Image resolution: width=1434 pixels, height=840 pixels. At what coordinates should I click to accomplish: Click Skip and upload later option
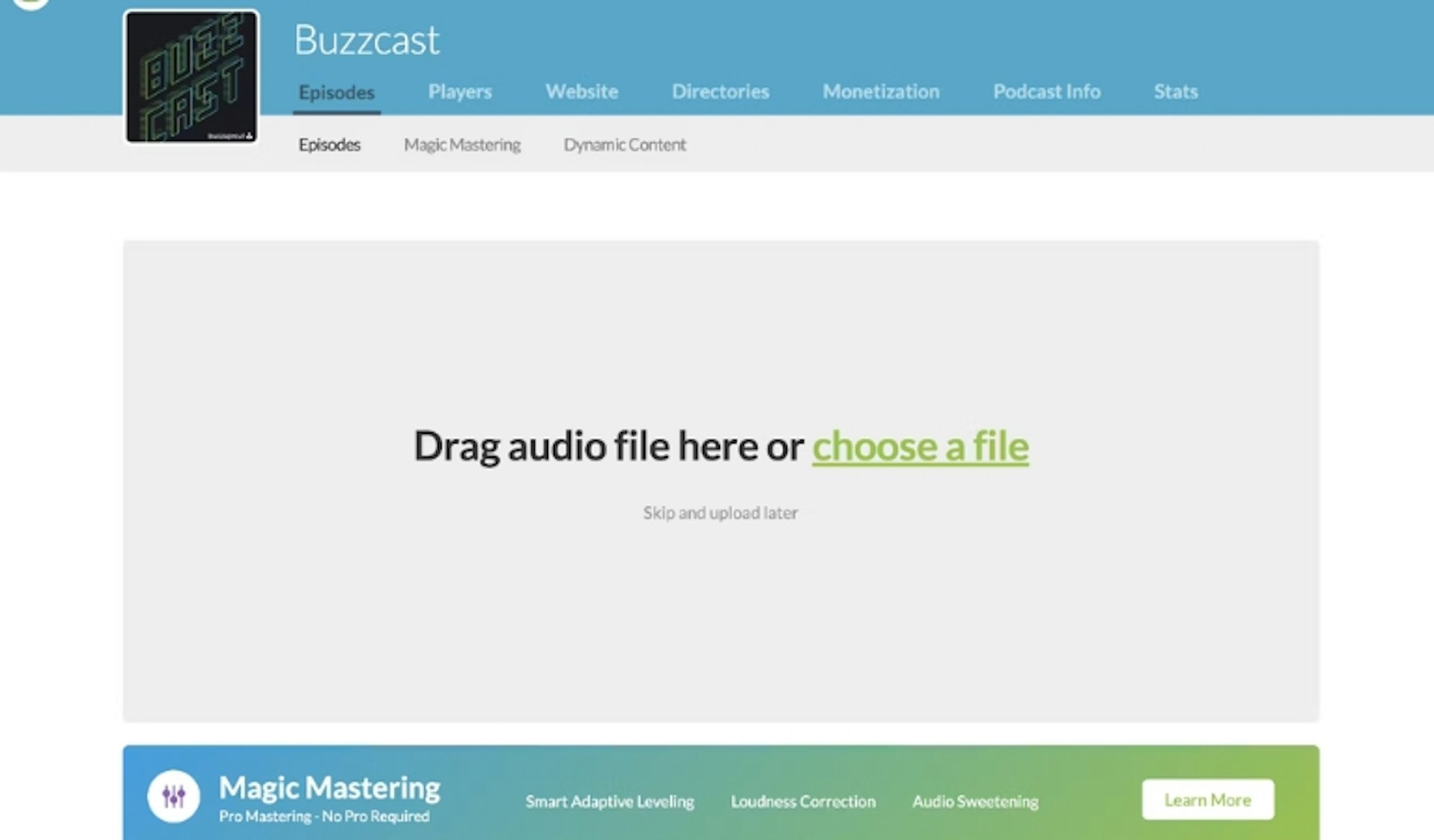(720, 512)
